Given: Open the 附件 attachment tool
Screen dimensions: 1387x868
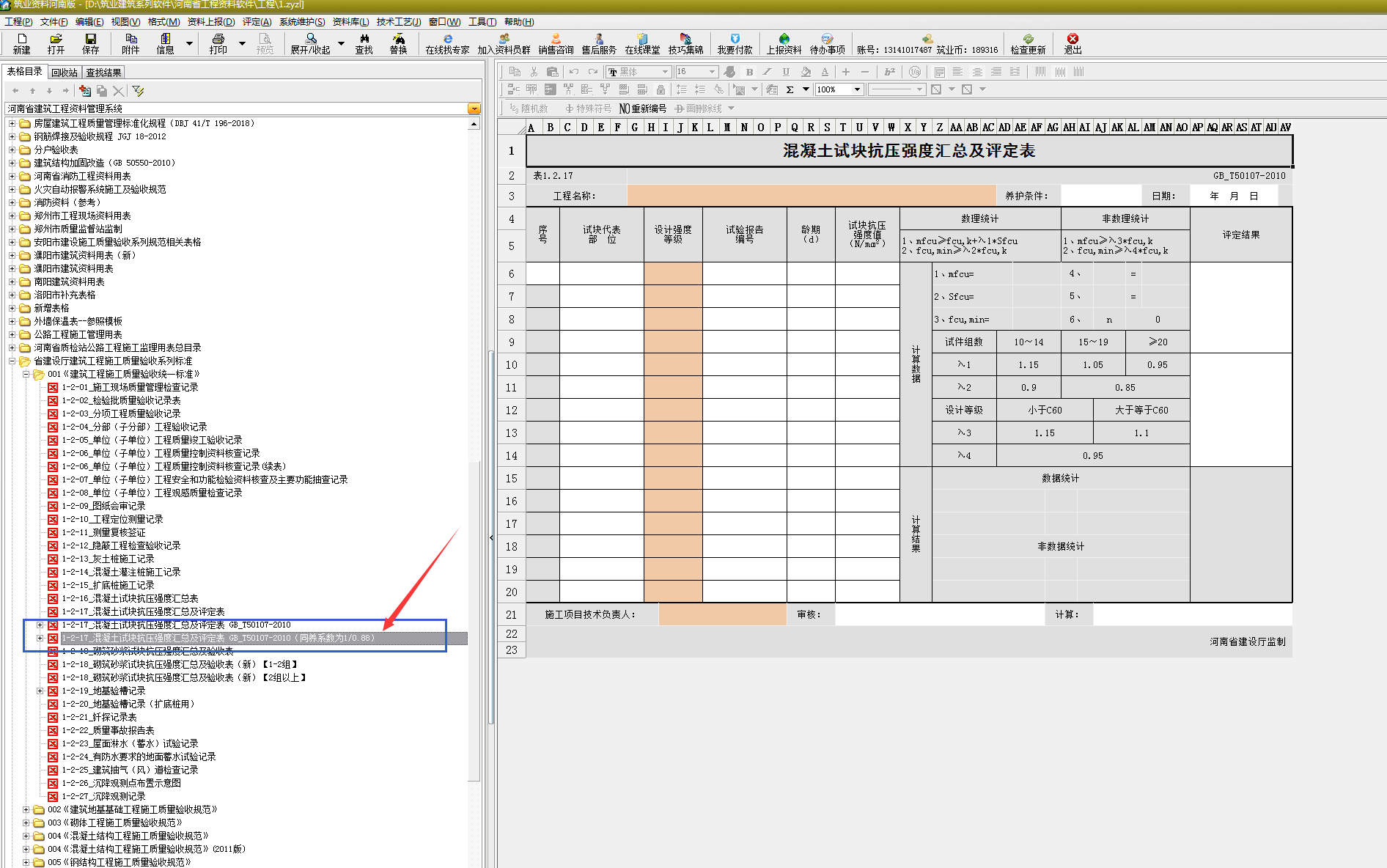Looking at the screenshot, I should pyautogui.click(x=130, y=44).
